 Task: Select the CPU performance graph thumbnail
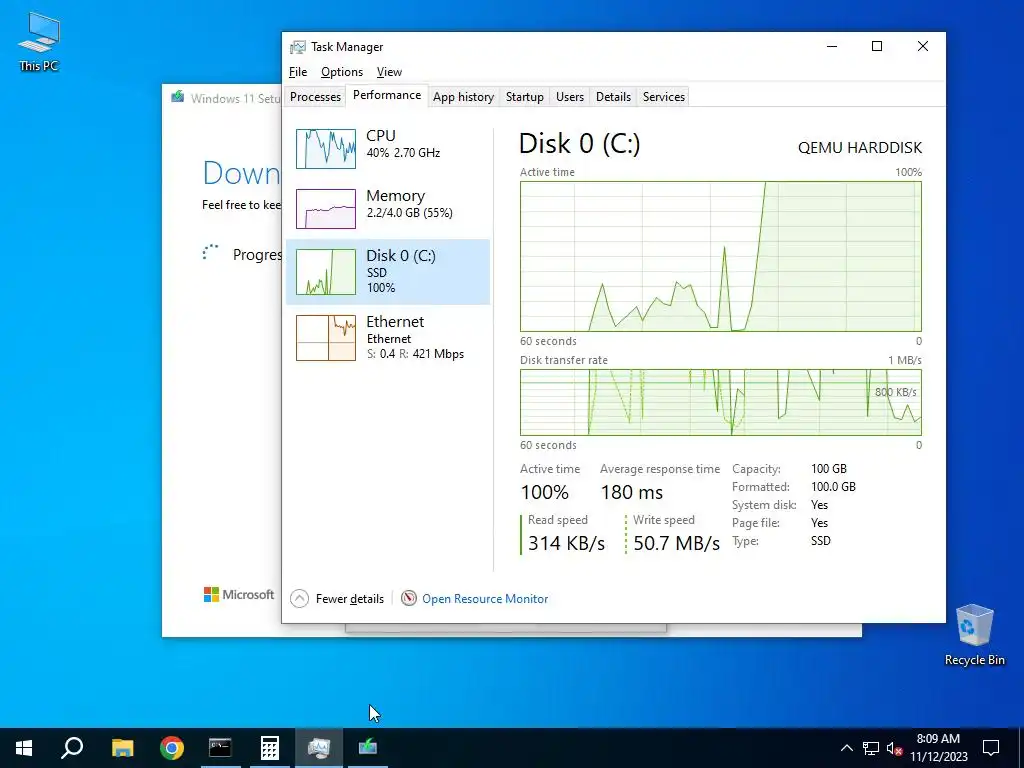[x=326, y=149]
